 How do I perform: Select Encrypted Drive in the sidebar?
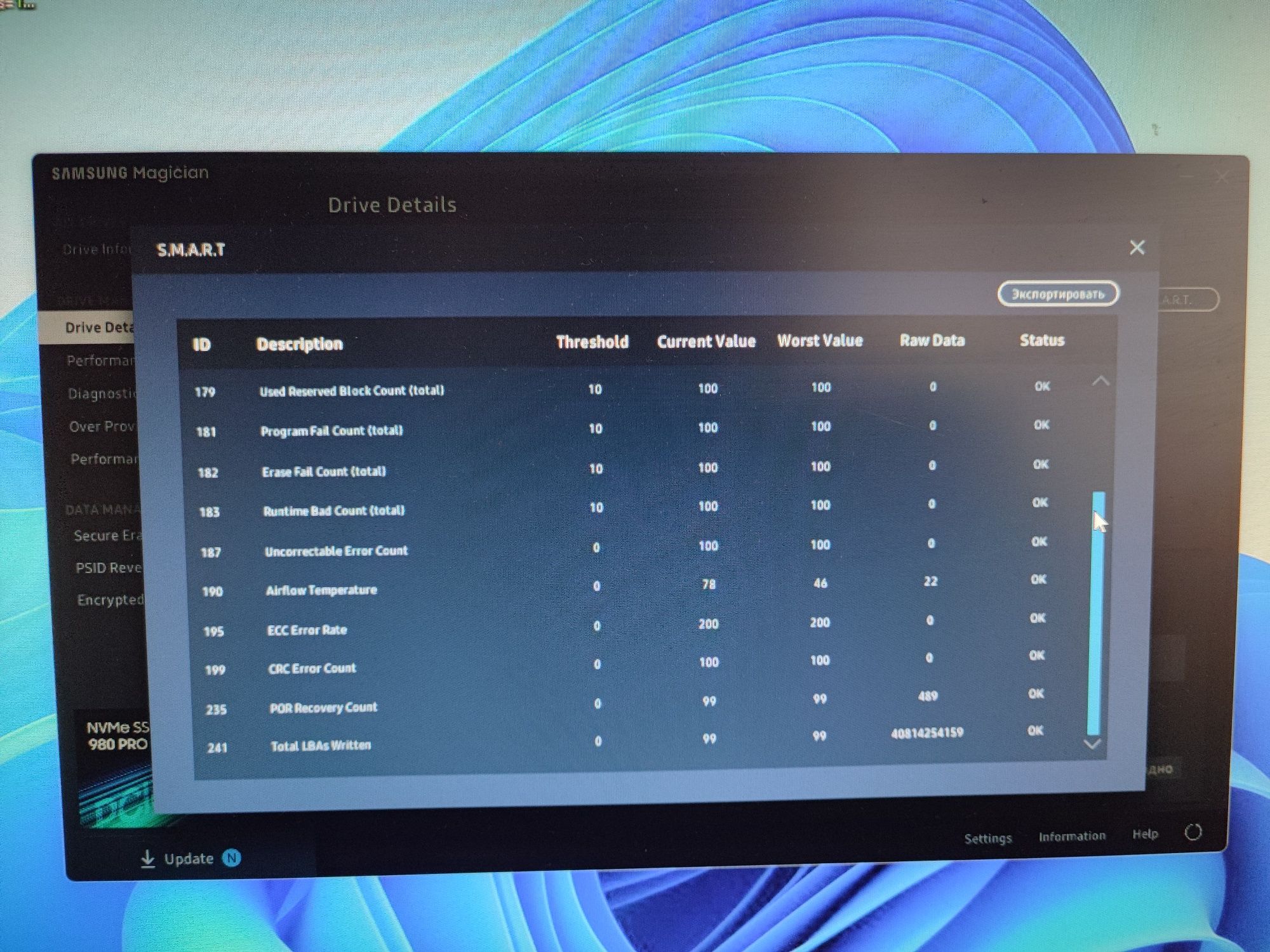(x=110, y=600)
